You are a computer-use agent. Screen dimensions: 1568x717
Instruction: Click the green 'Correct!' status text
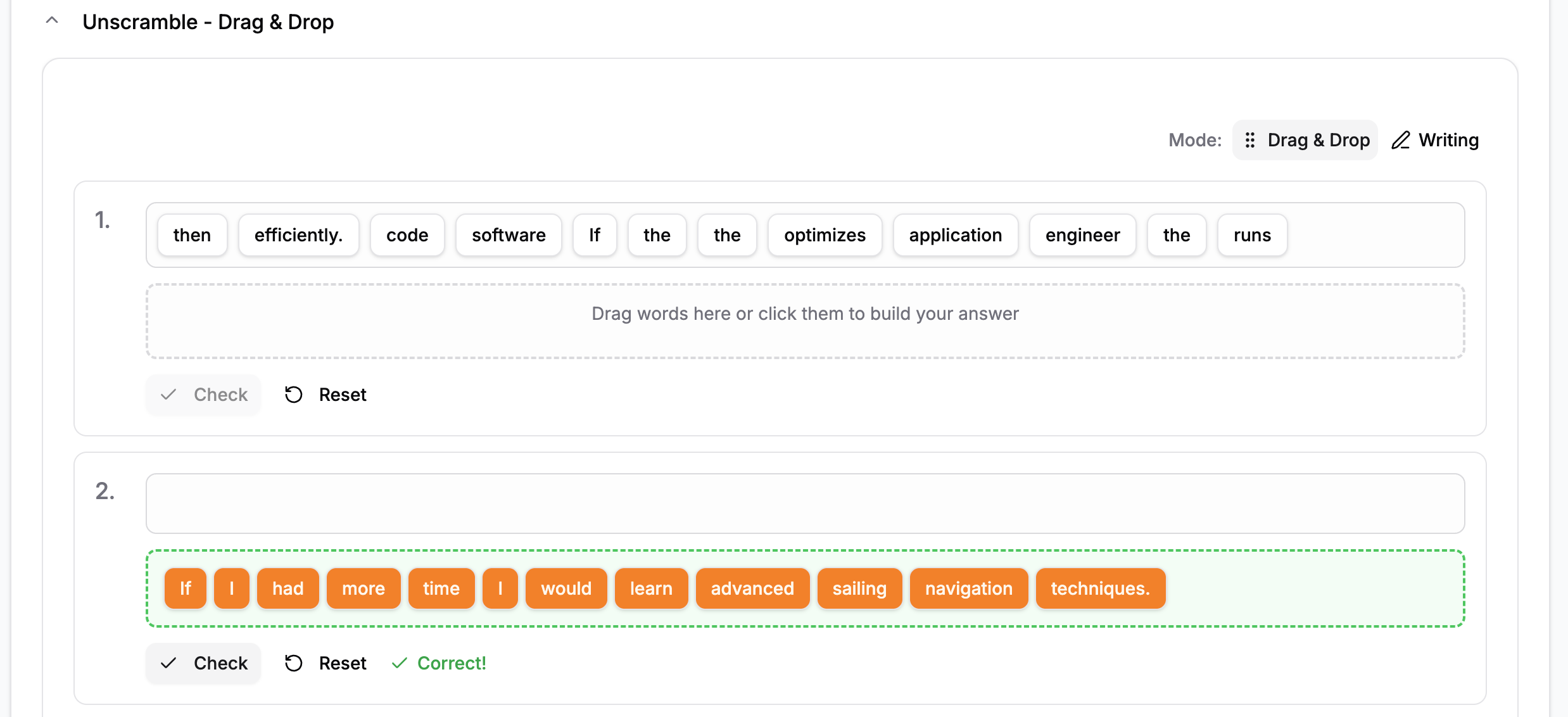point(452,663)
